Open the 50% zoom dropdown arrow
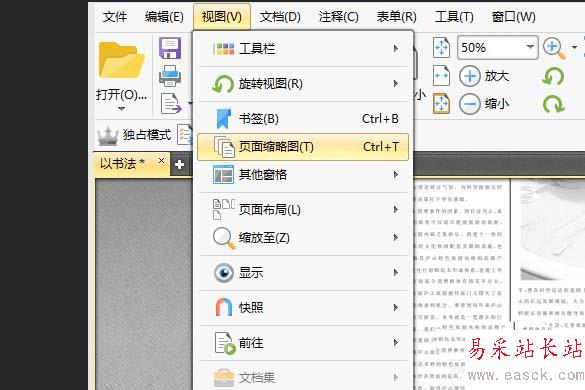The height and width of the screenshot is (390, 585). click(530, 47)
